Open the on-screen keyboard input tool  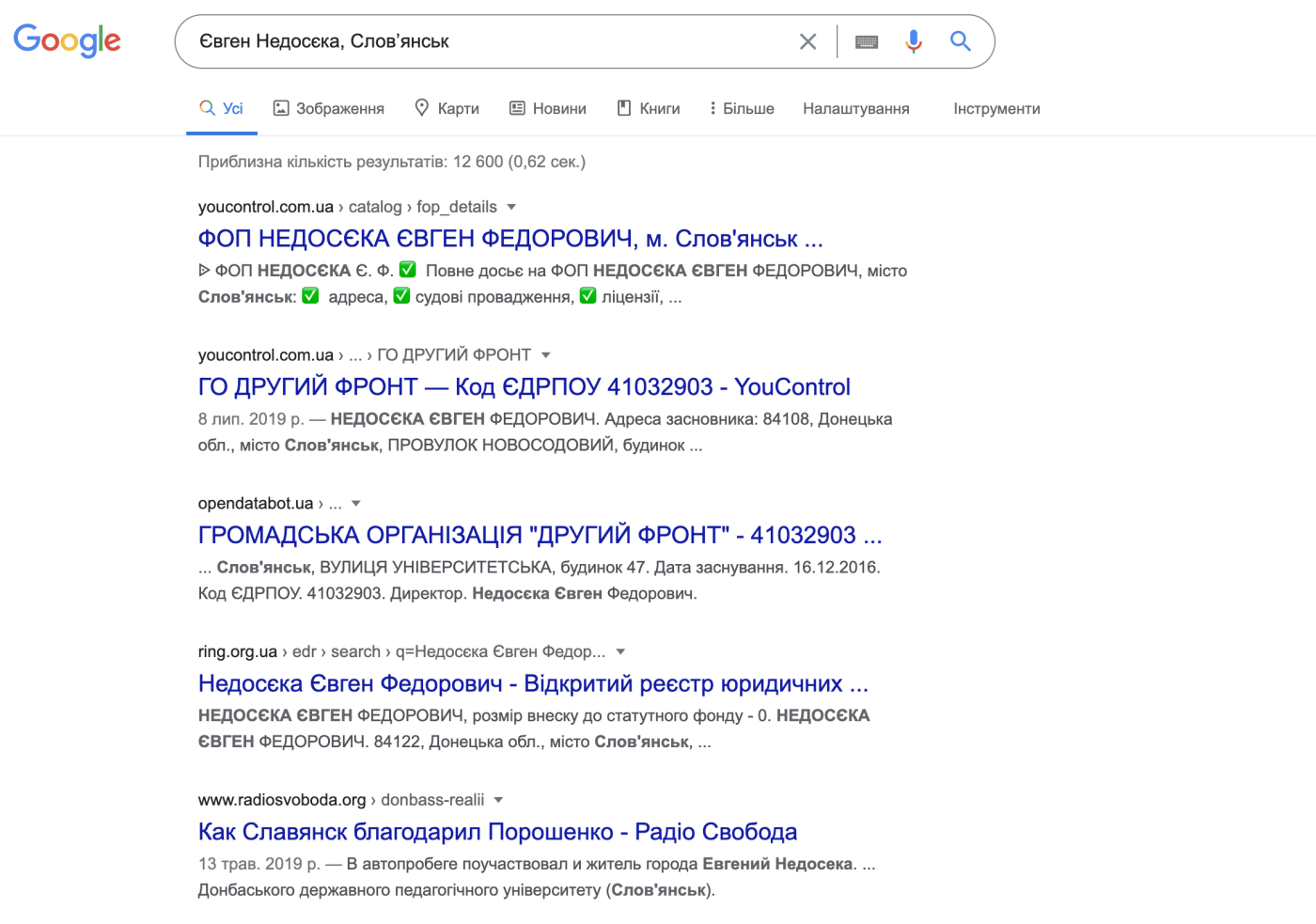click(x=867, y=41)
